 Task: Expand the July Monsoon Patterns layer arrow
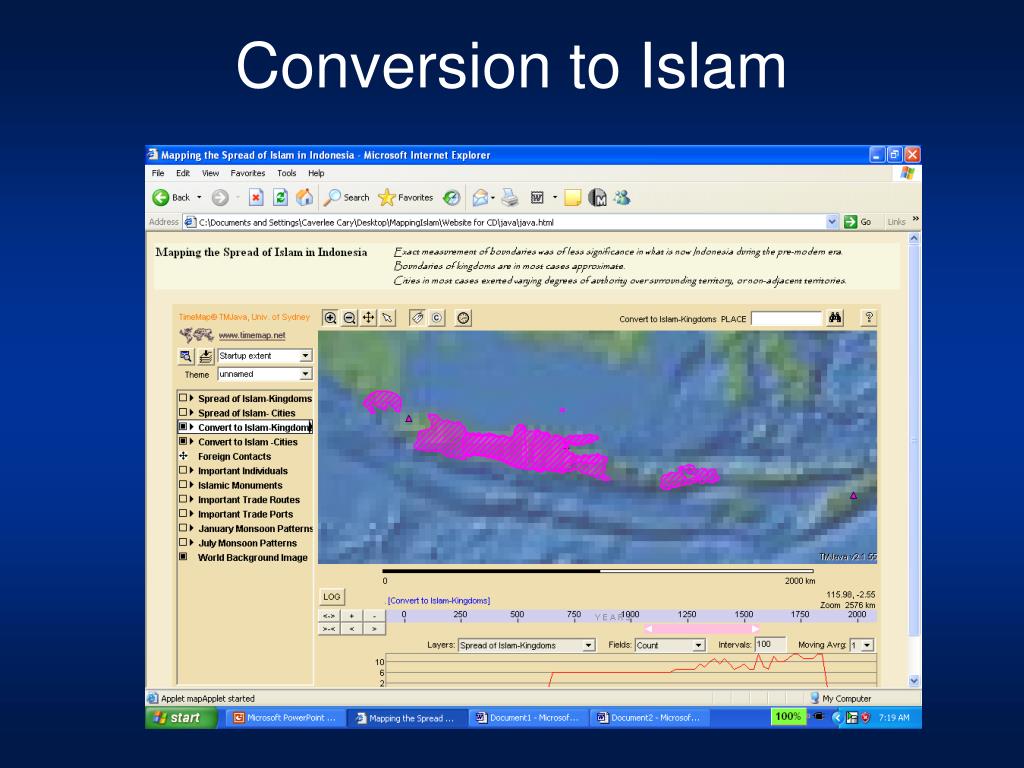(191, 543)
